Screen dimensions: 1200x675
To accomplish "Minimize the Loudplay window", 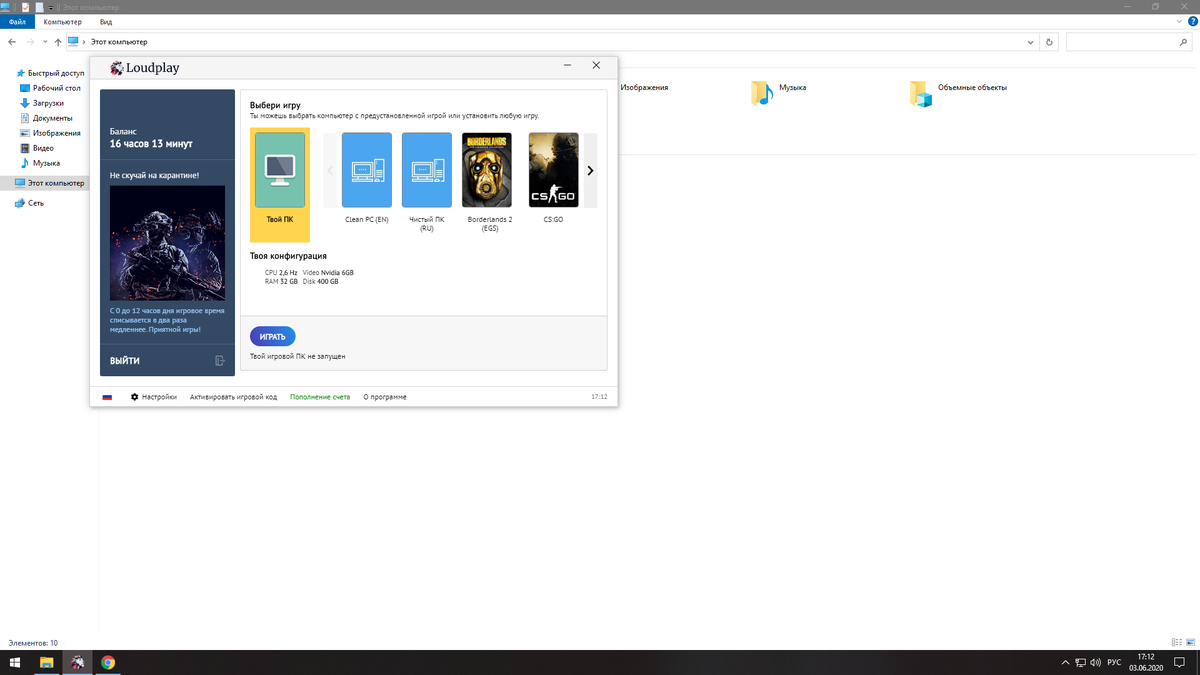I will click(567, 65).
